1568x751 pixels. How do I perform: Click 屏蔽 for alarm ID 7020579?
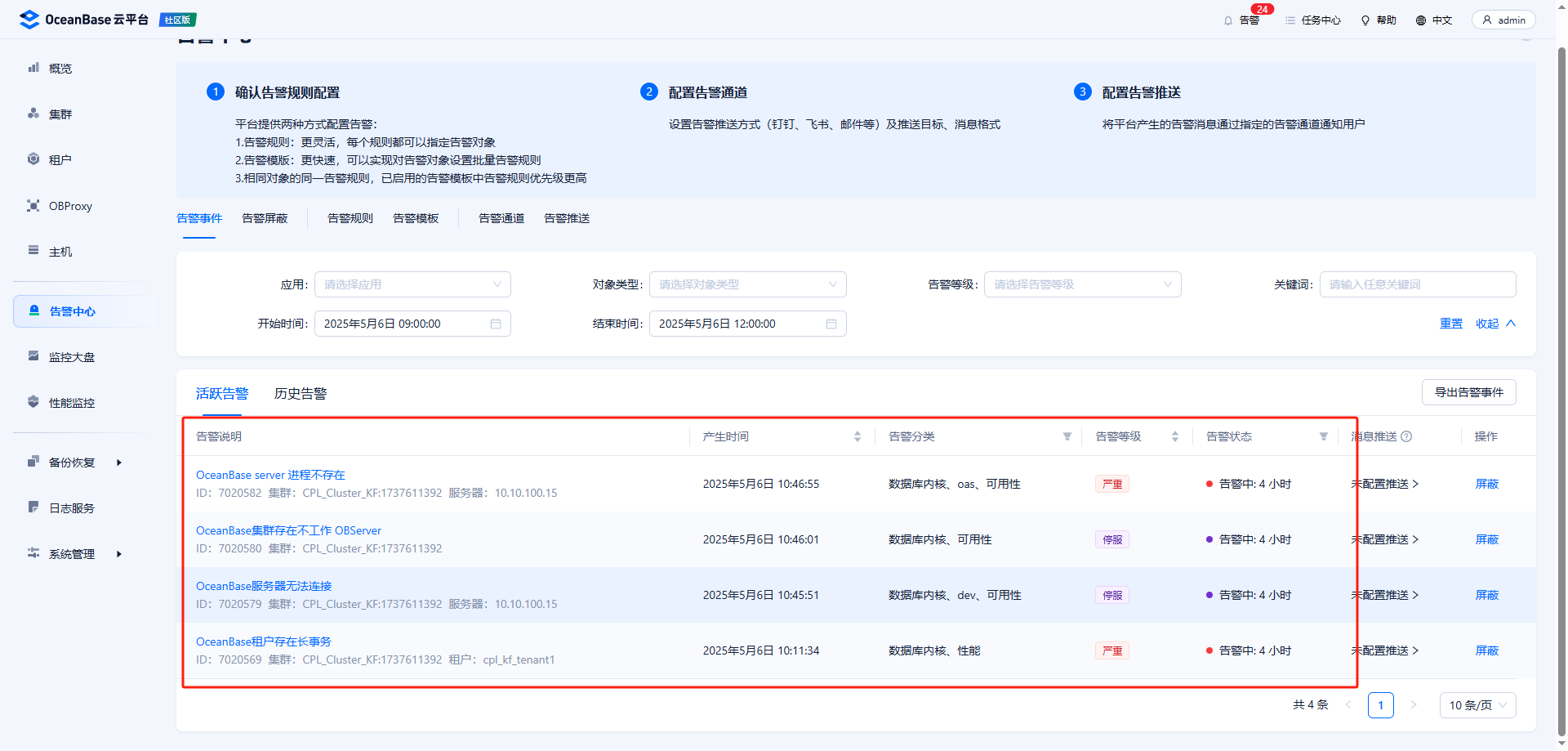pyautogui.click(x=1487, y=595)
